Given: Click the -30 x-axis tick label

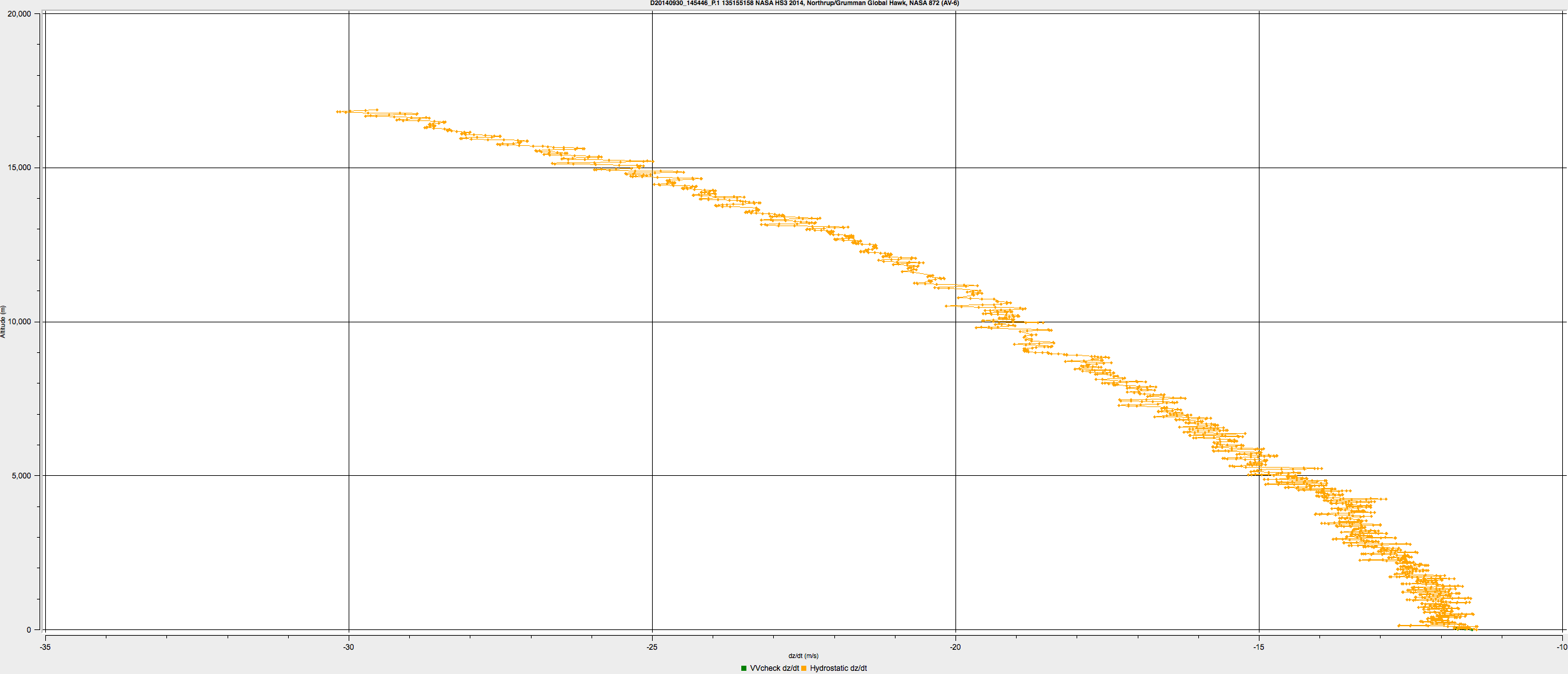Looking at the screenshot, I should pos(349,647).
